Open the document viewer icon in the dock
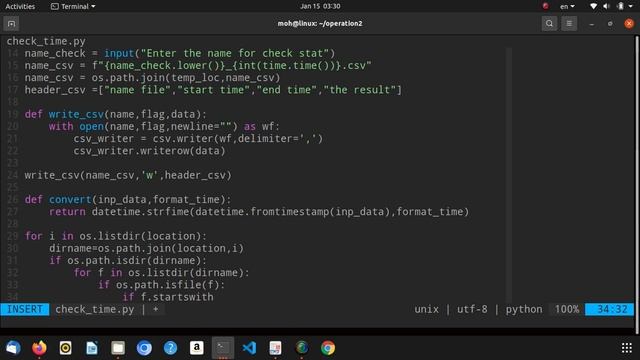Screen dimensions: 640x360 pyautogui.click(x=275, y=348)
